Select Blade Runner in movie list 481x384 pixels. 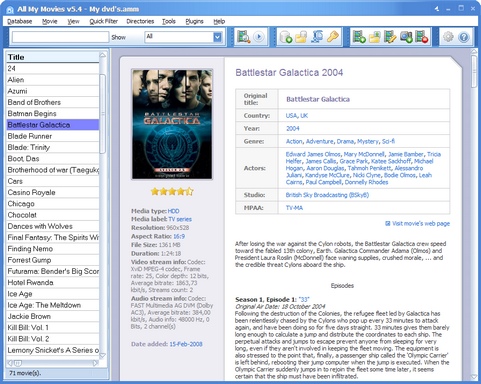pos(53,136)
